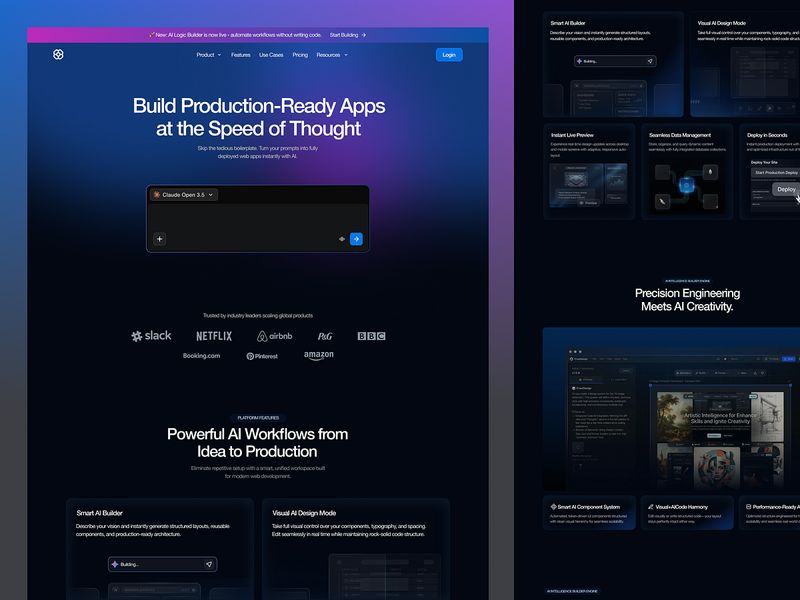
Task: Open the Claude Open 3.5 model selector
Action: click(x=184, y=195)
